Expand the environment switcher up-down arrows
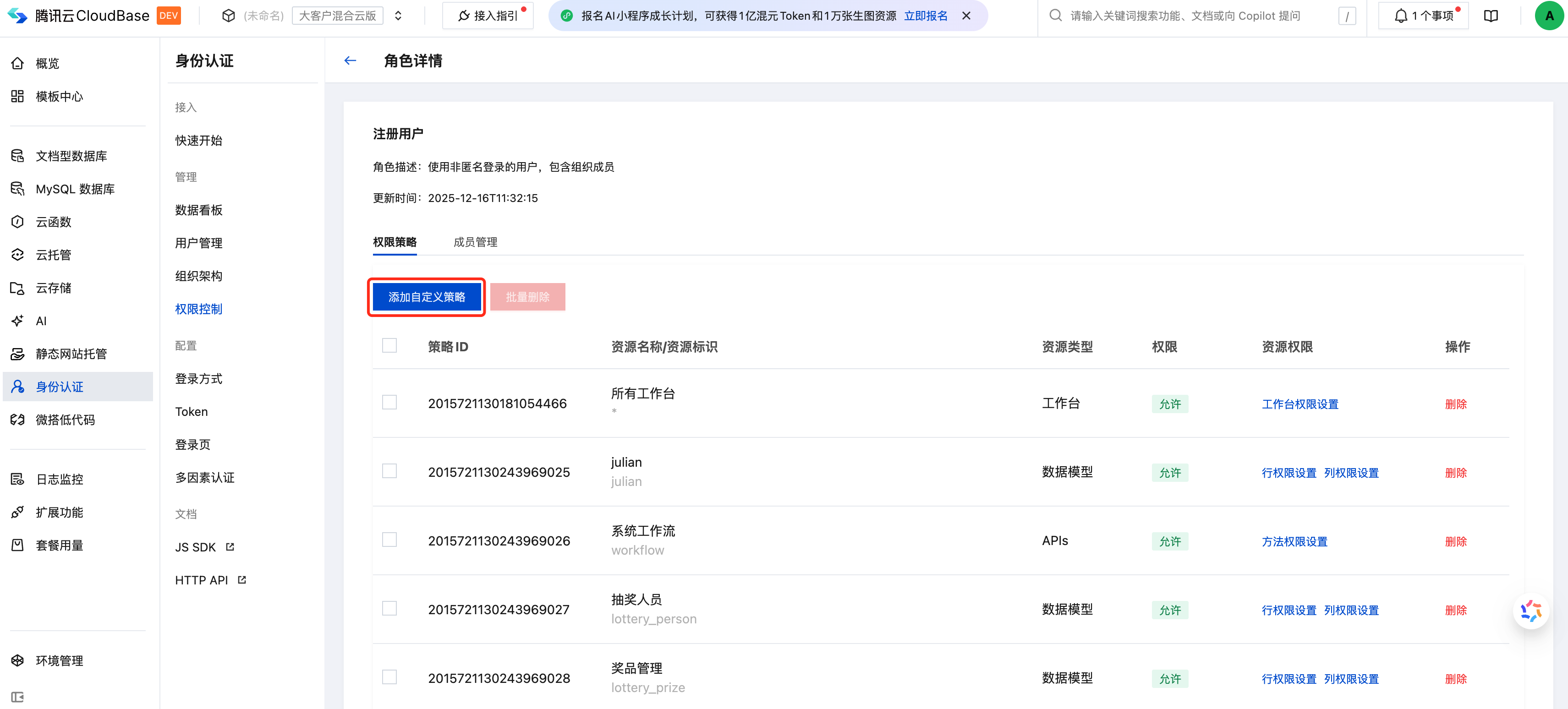Screen dimensions: 1568x709 click(398, 16)
